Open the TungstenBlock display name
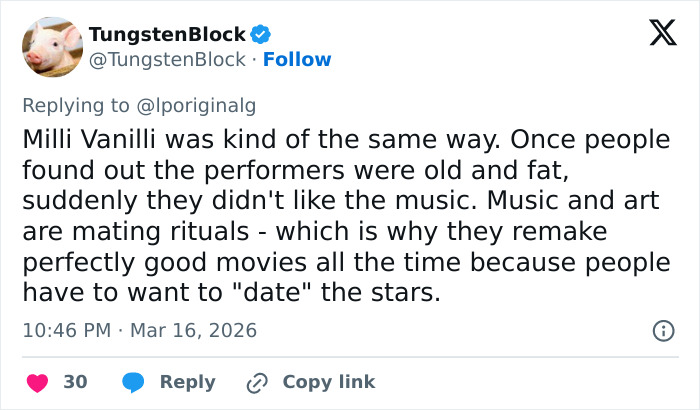Image resolution: width=700 pixels, height=410 pixels. coord(167,35)
